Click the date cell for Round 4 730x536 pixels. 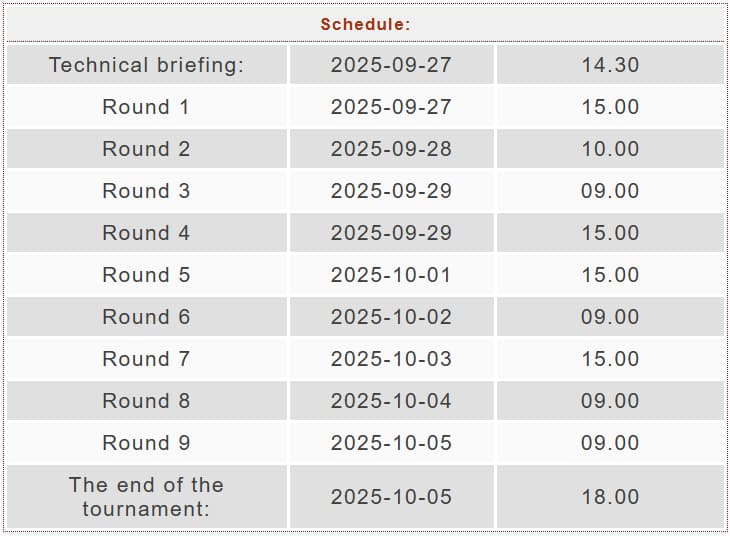click(x=391, y=233)
